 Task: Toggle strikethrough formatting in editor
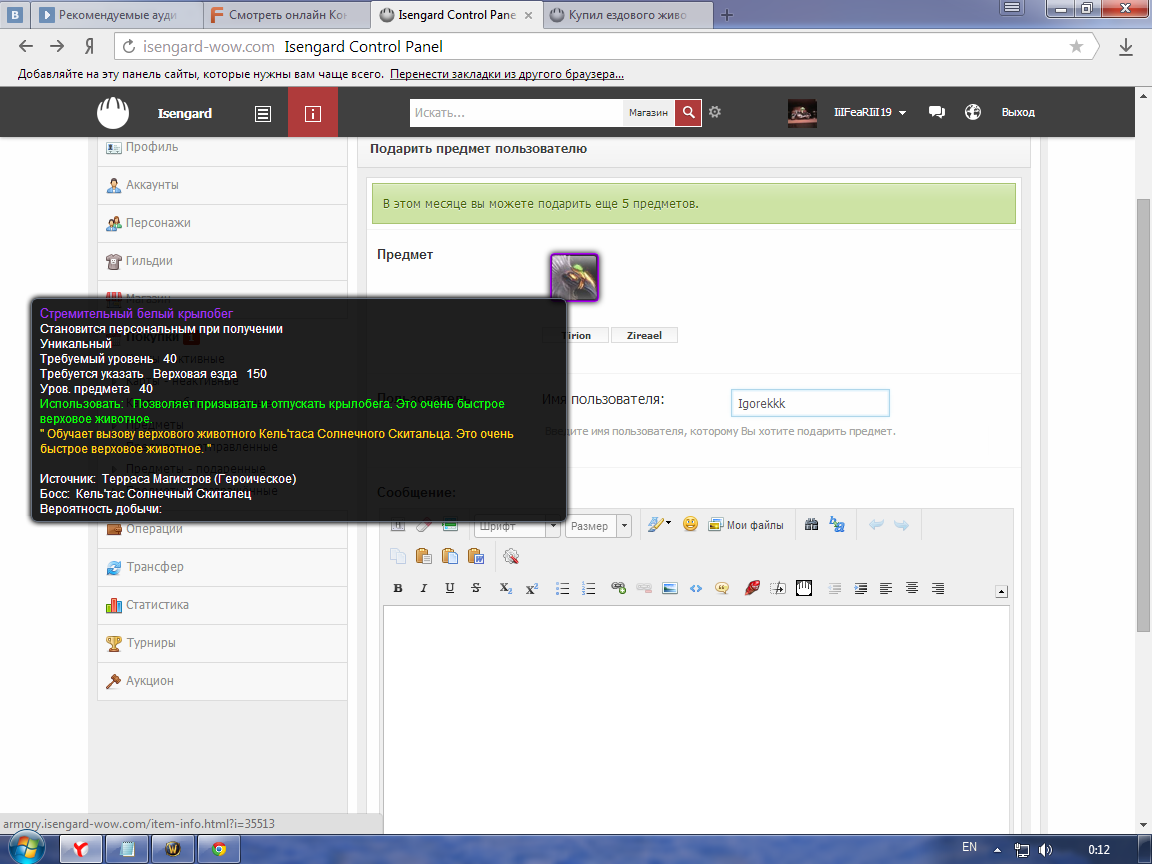tap(476, 588)
